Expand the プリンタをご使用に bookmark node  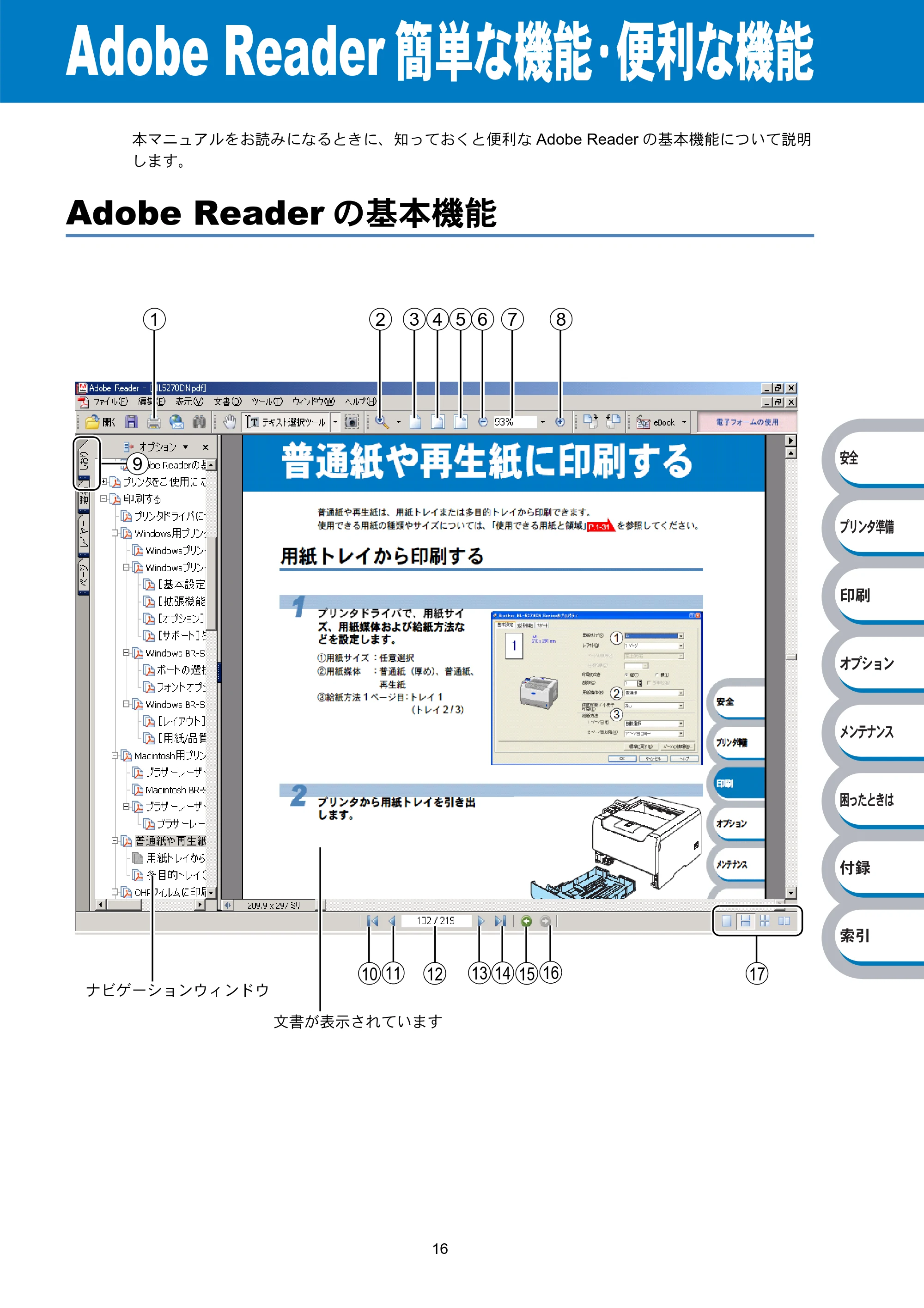(103, 481)
